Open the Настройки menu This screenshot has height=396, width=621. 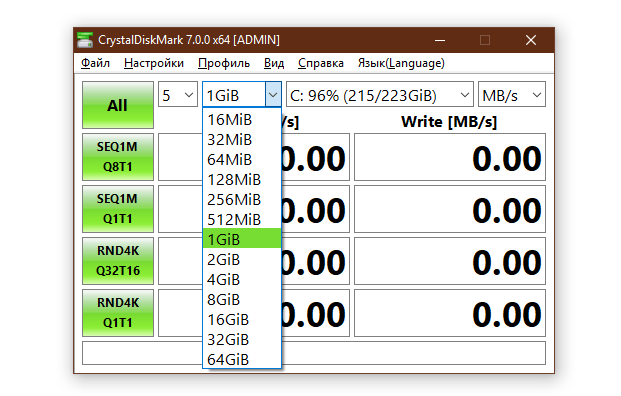point(154,63)
